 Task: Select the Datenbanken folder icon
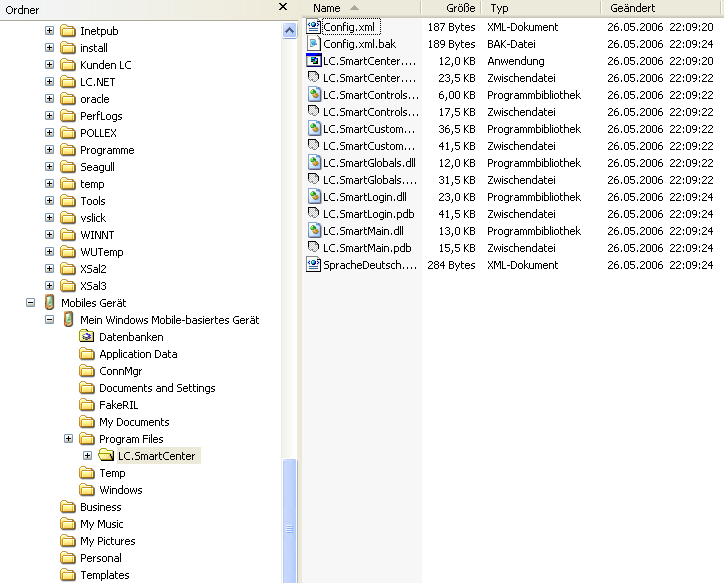click(87, 337)
